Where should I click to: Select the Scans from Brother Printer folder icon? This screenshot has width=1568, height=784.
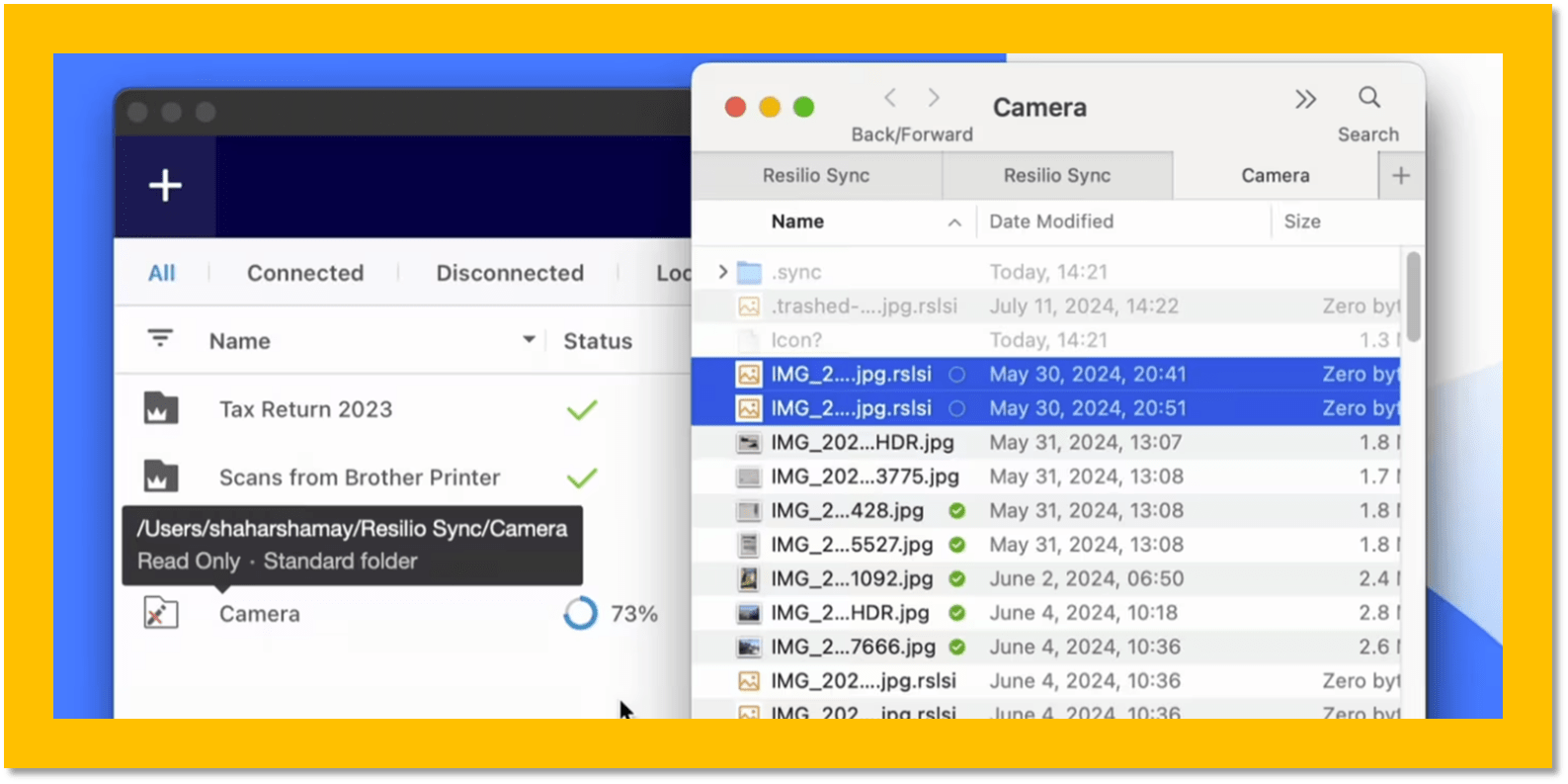(161, 477)
